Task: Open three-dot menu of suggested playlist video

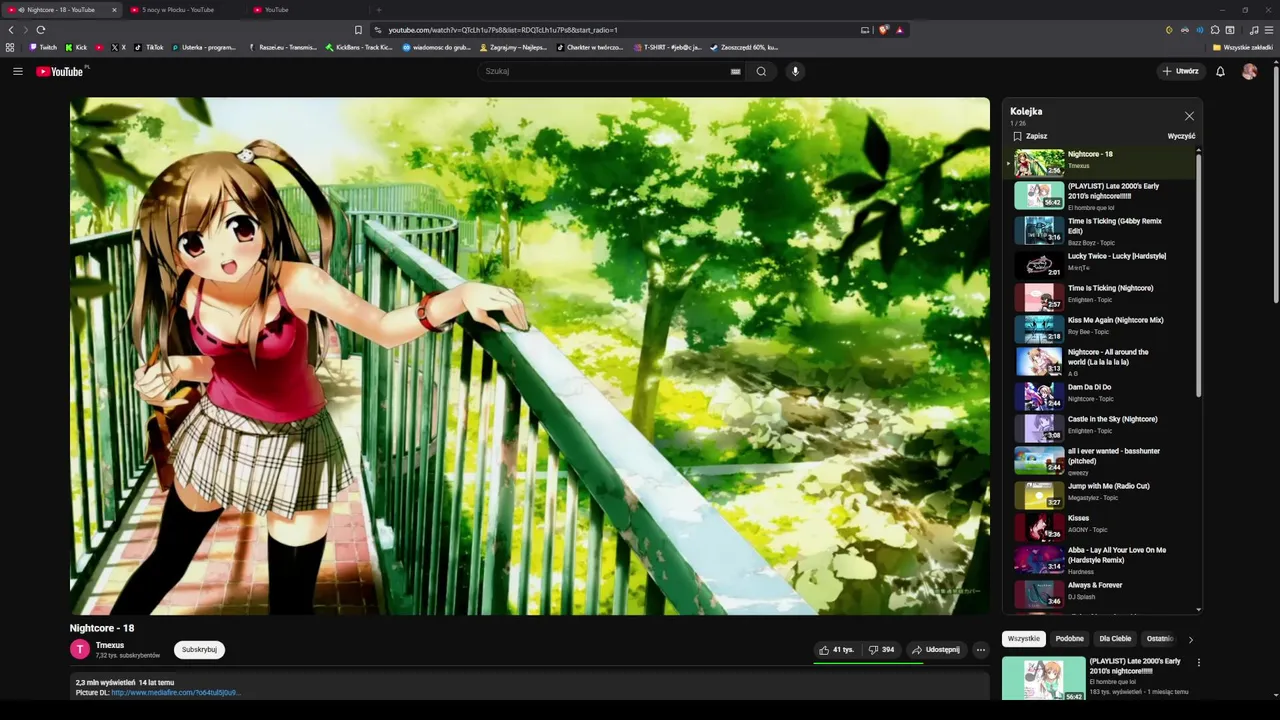Action: [1198, 662]
